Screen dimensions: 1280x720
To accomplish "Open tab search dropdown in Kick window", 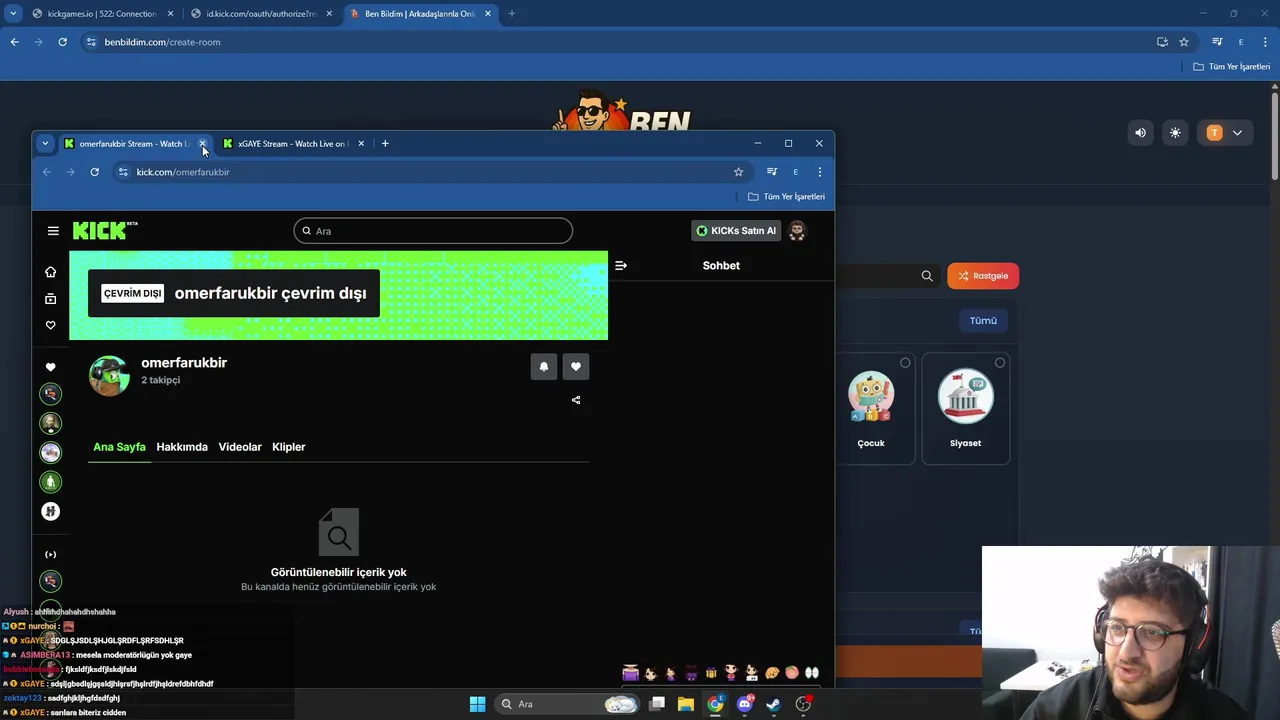I will [x=45, y=144].
